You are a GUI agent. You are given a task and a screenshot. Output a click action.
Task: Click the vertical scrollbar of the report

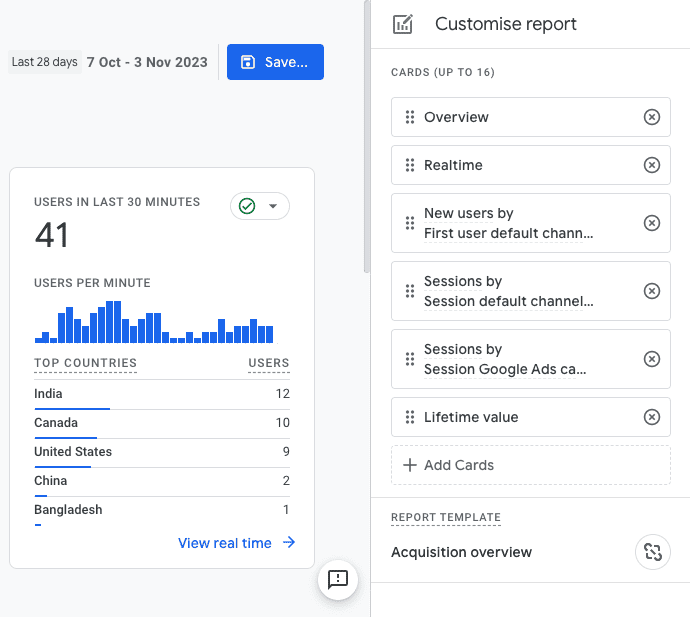367,136
